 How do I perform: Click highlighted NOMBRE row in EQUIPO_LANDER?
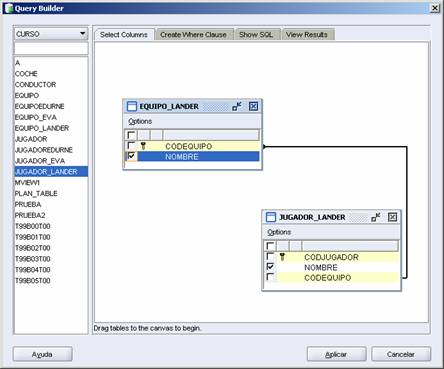192,156
